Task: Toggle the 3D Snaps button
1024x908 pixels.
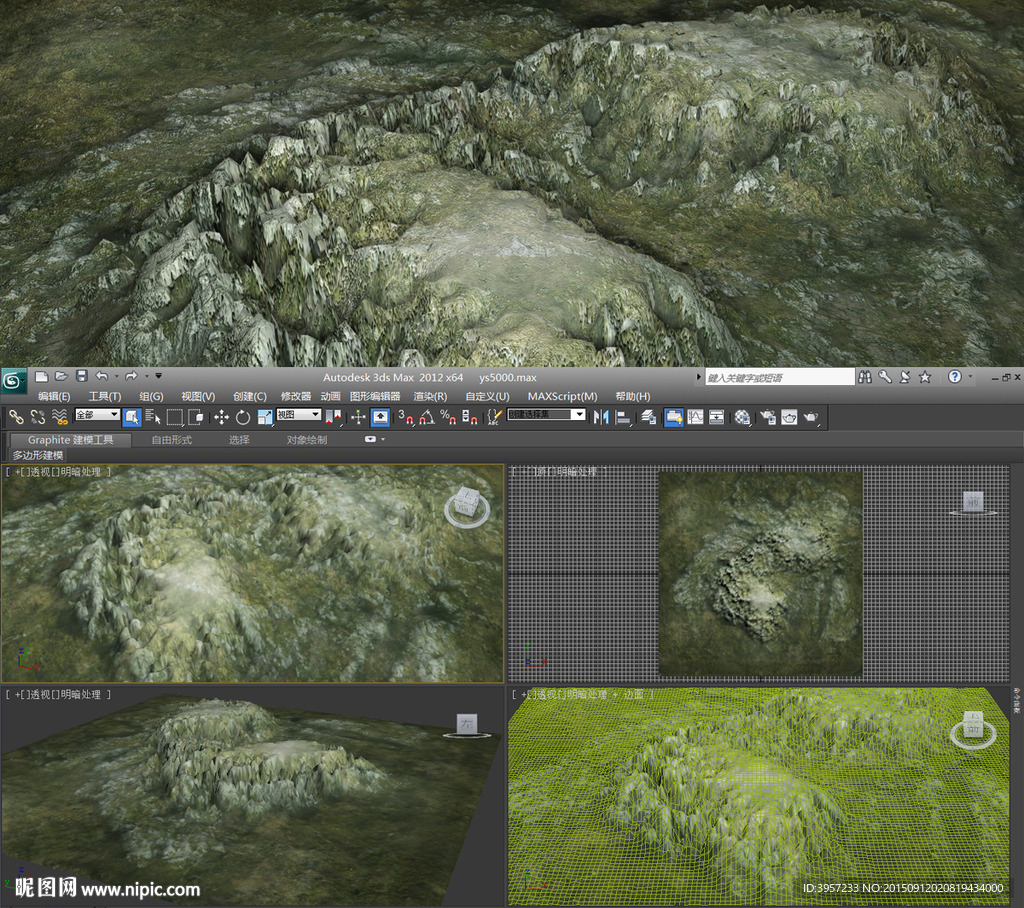Action: (x=405, y=417)
